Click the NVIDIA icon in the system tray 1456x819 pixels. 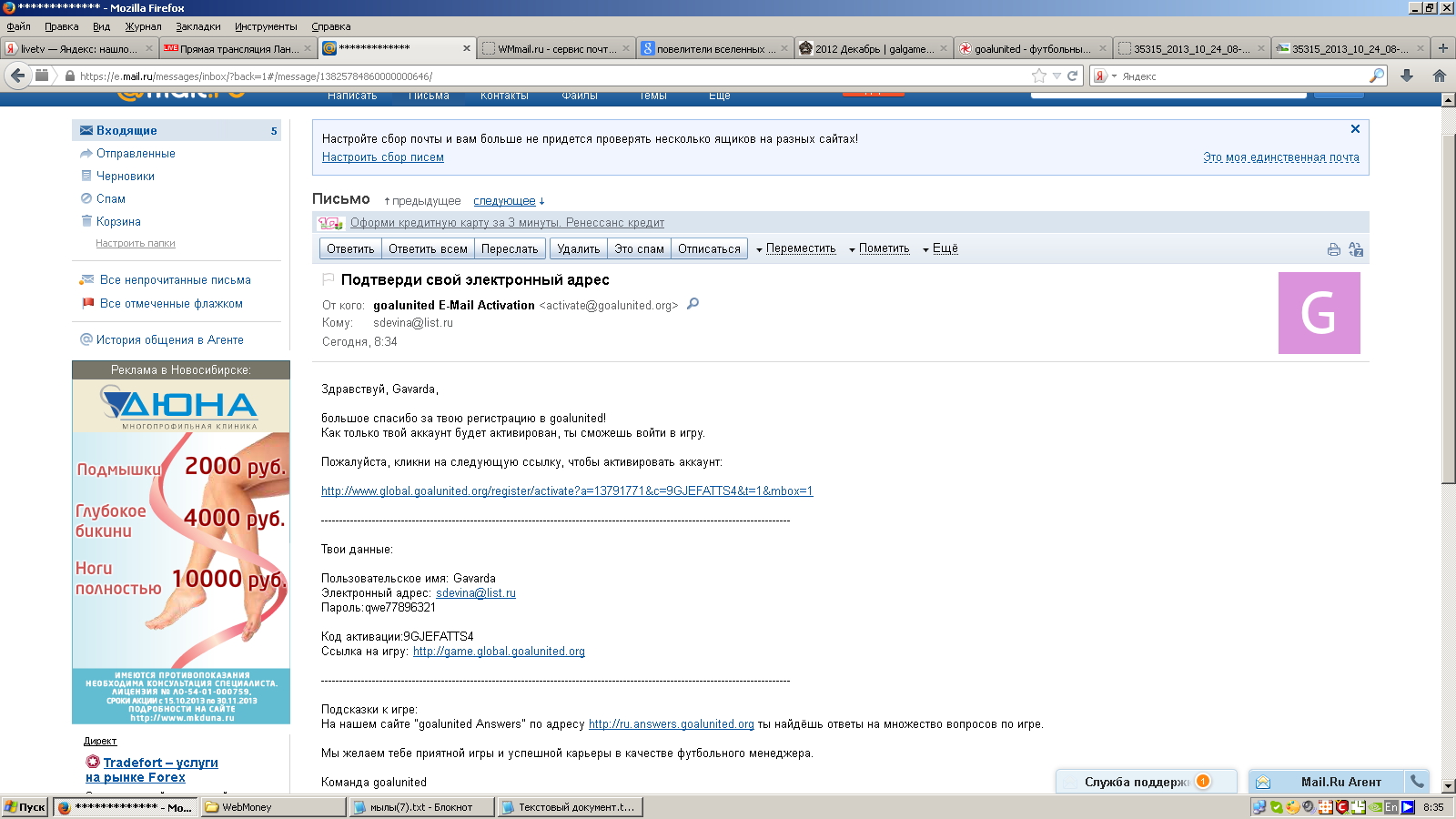[1377, 807]
